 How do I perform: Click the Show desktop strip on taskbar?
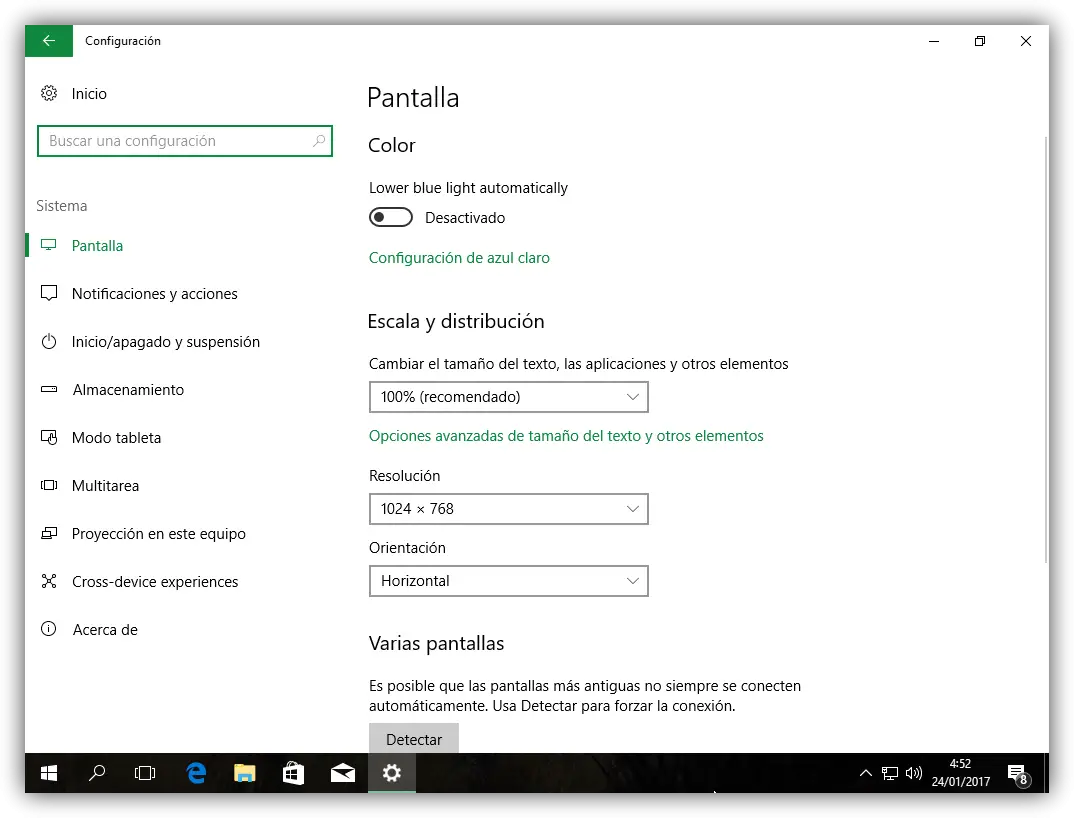1046,773
